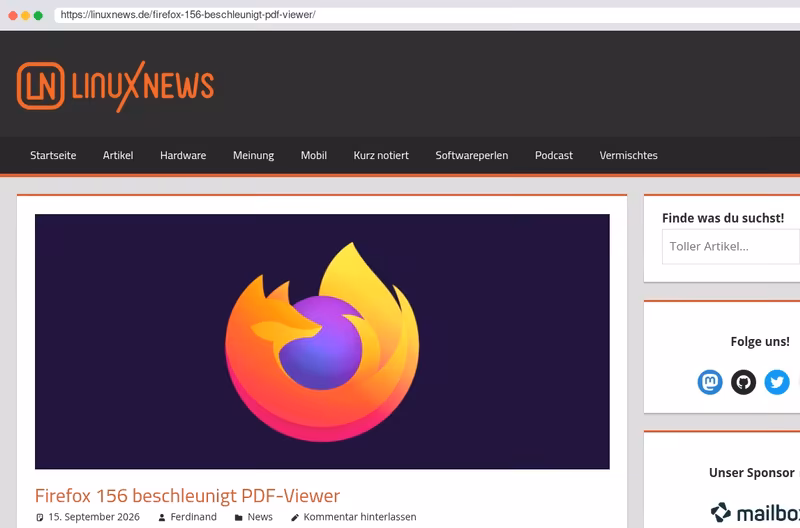
Task: Click the calendar icon beside the date
Action: coord(40,517)
